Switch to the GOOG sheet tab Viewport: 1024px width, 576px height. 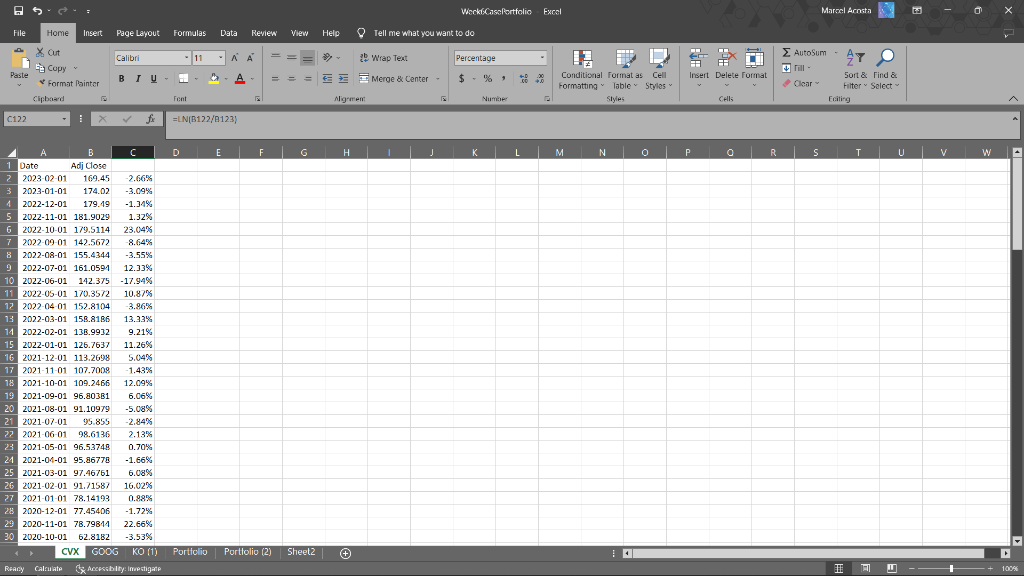tap(104, 552)
